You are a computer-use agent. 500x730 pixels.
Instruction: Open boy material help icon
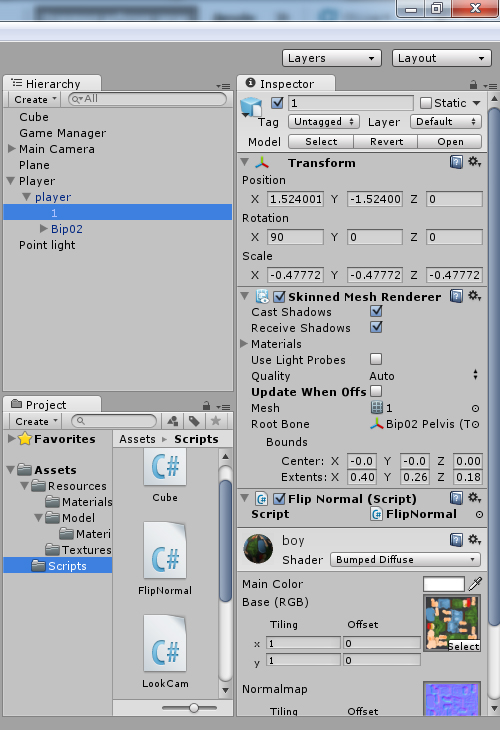click(456, 540)
